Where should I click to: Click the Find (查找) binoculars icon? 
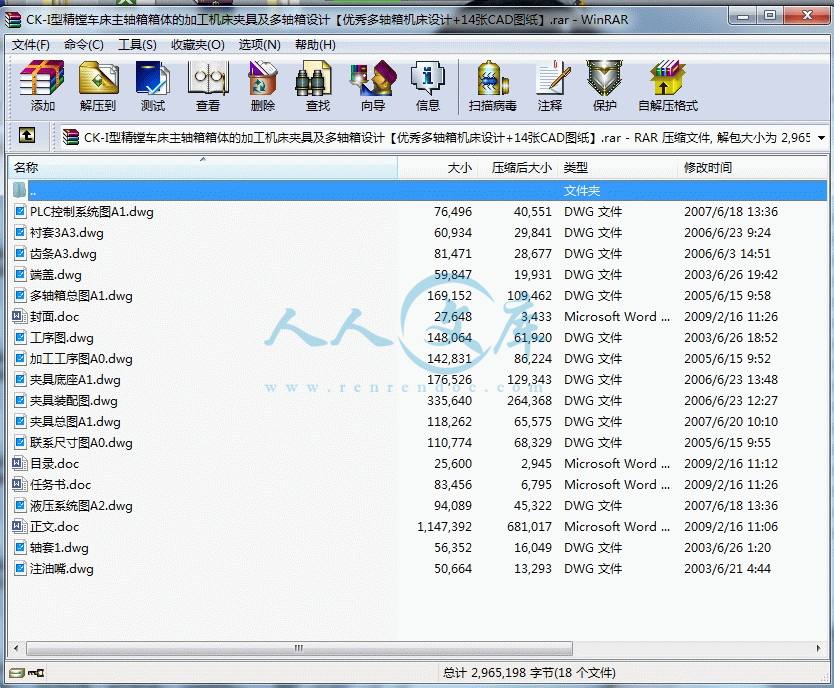click(318, 86)
